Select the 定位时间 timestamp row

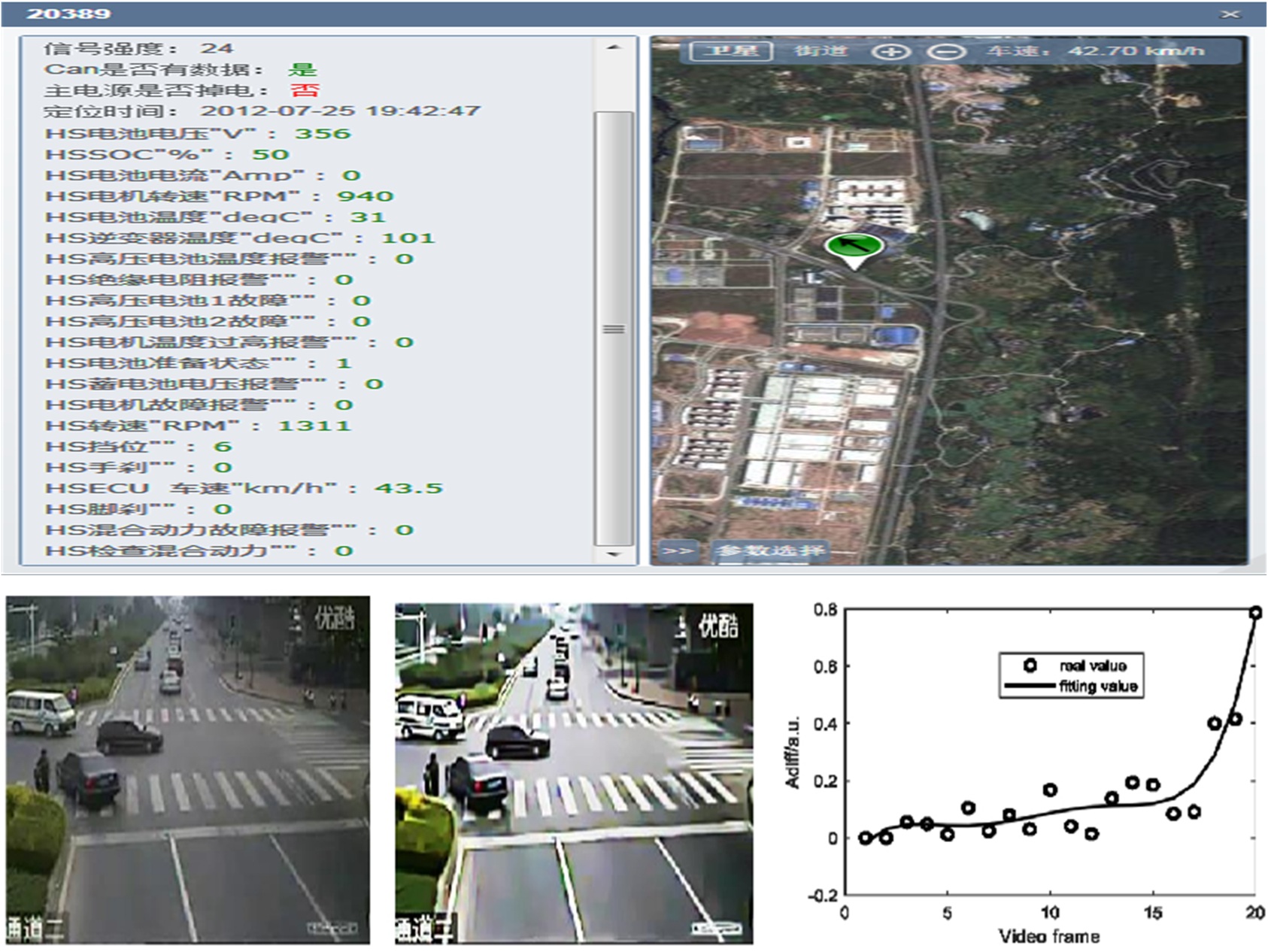pyautogui.click(x=262, y=111)
